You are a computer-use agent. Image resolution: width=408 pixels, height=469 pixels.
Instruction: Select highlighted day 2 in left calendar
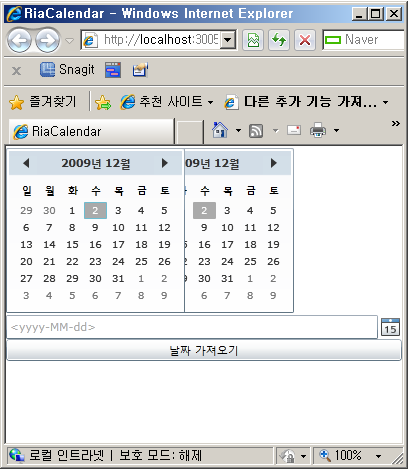click(95, 210)
